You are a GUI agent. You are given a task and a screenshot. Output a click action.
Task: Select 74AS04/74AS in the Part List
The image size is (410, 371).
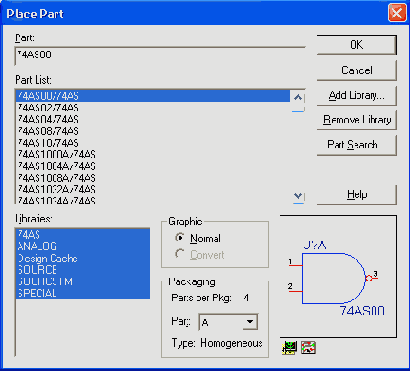coord(153,119)
